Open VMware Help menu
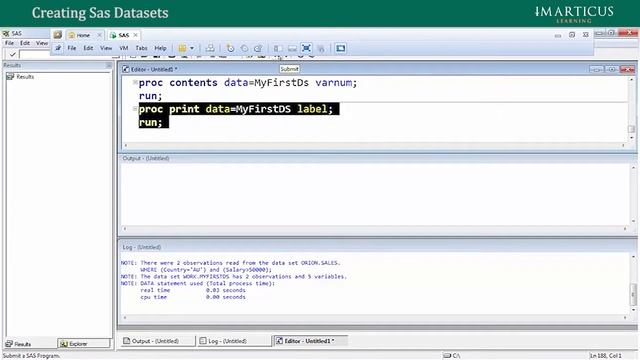This screenshot has height=360, width=640. [x=160, y=48]
